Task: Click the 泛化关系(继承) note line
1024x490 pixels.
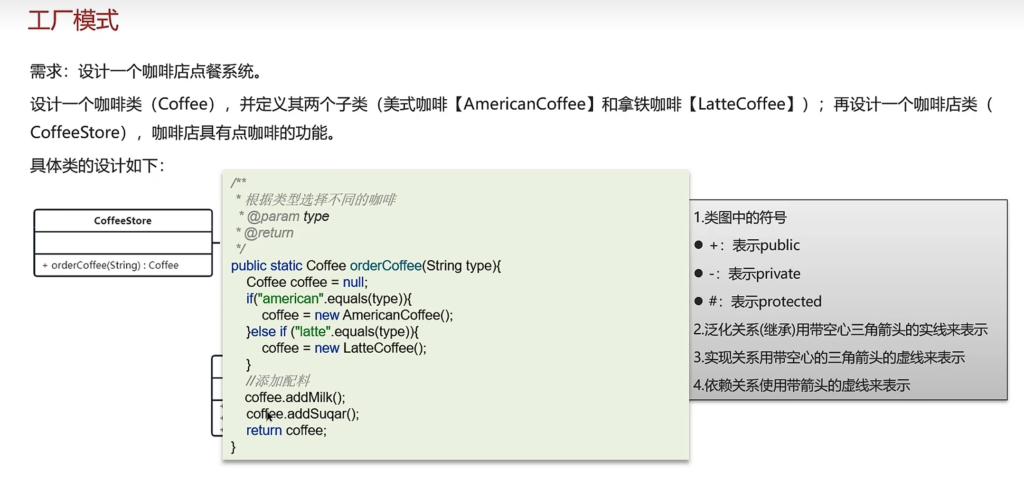Action: [840, 329]
